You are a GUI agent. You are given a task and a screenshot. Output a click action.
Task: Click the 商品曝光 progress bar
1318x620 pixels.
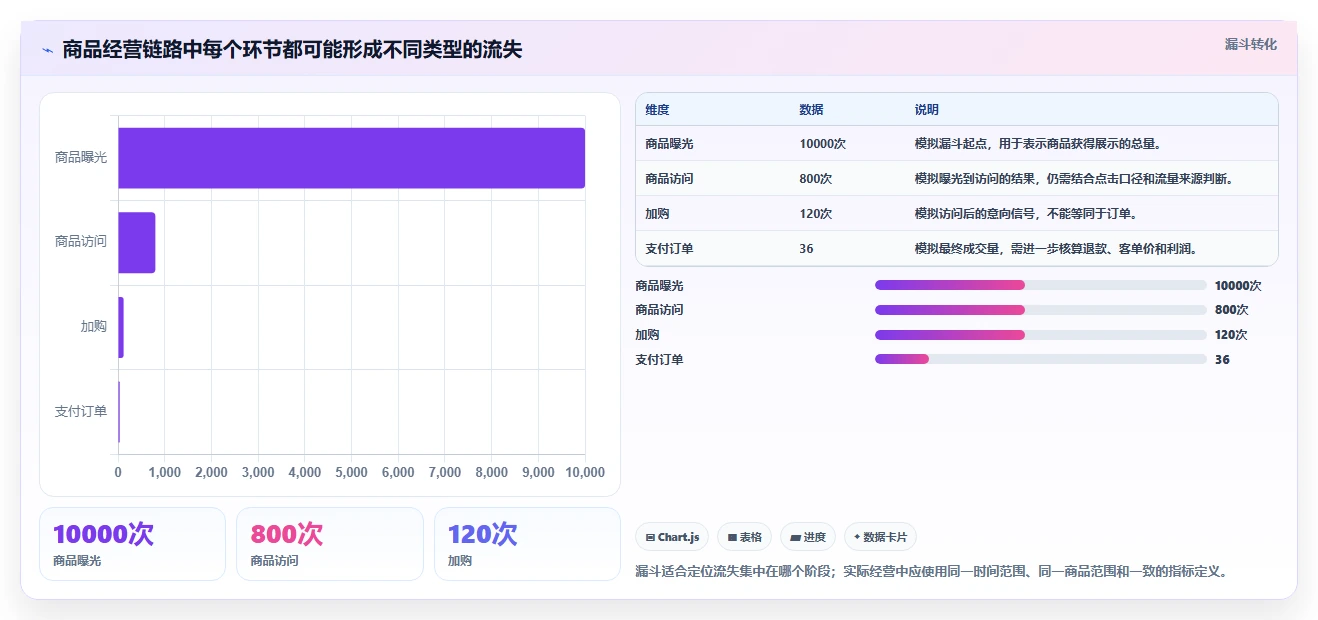1041,285
